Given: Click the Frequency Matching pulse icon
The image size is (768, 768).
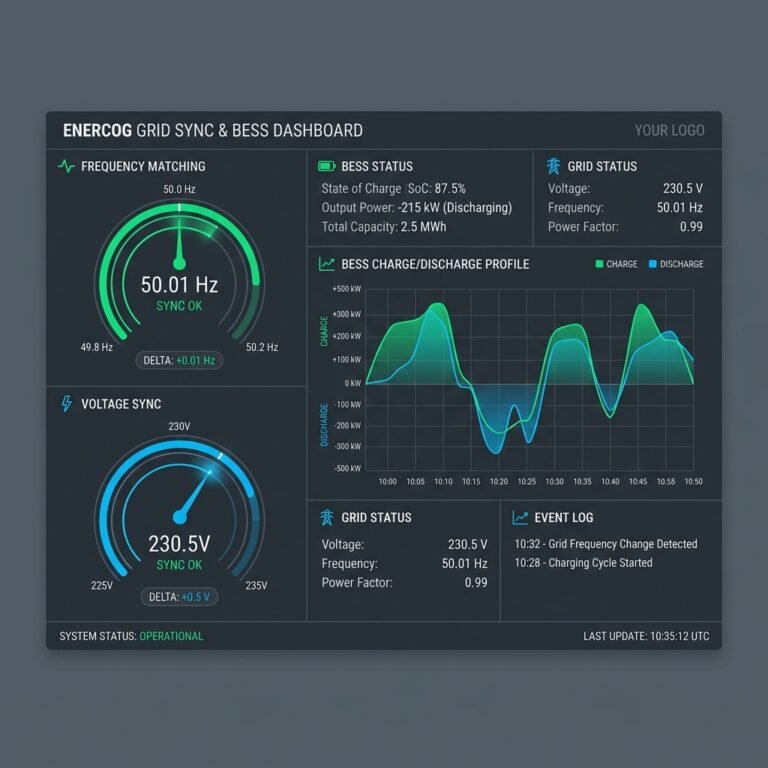Looking at the screenshot, I should 66,167.
